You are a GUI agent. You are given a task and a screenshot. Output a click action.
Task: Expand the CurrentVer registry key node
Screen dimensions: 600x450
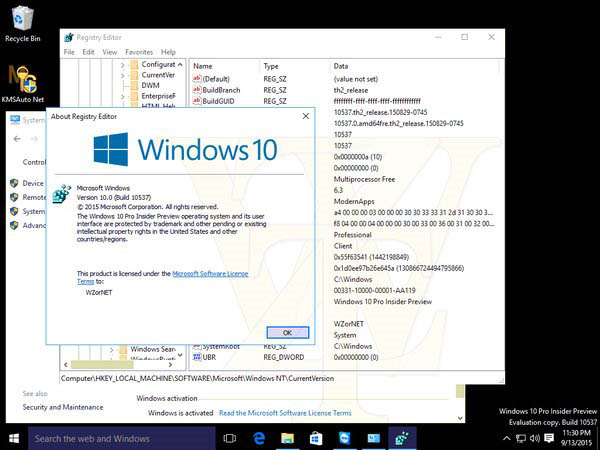122,76
